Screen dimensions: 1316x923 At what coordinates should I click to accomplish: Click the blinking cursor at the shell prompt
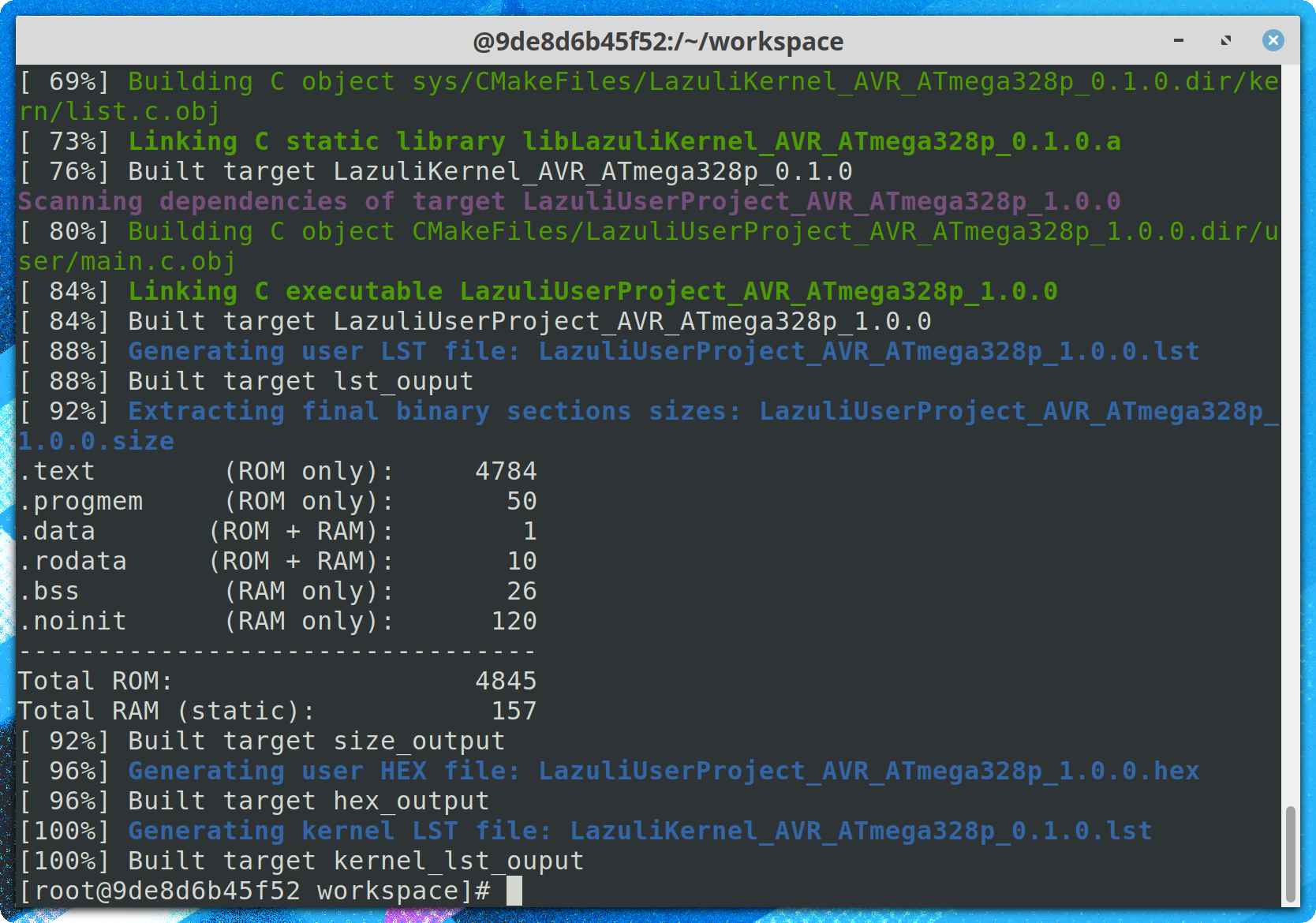coord(514,890)
